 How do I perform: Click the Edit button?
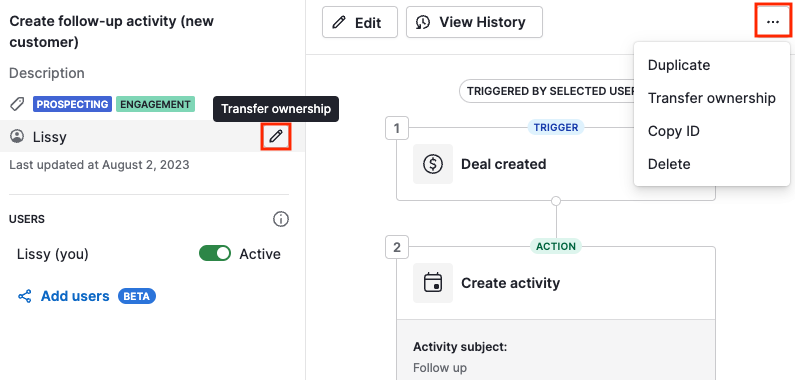(x=360, y=22)
